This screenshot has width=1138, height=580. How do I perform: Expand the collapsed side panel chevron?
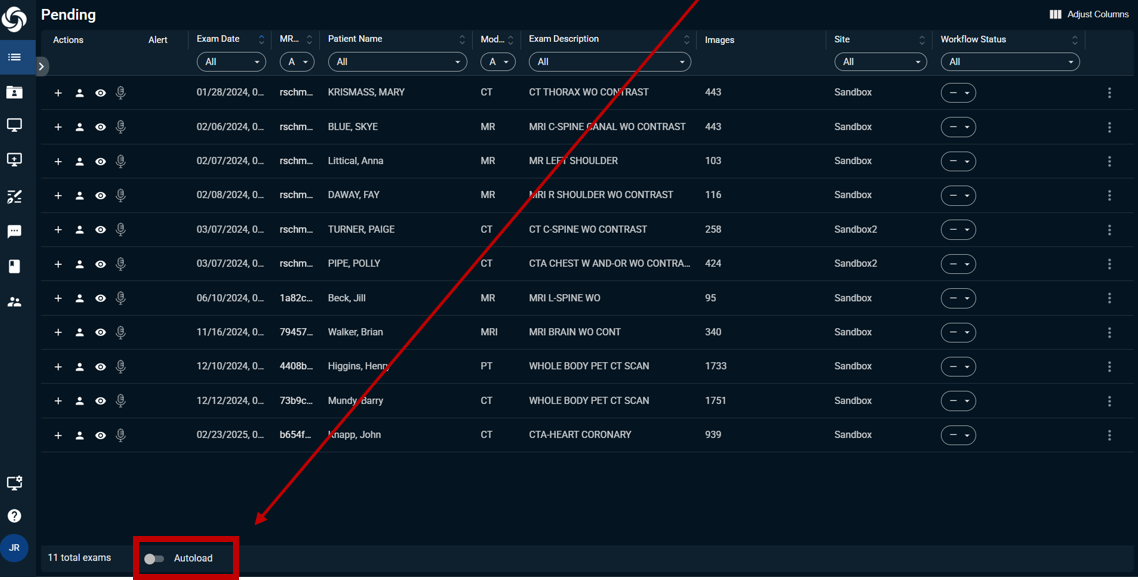(41, 66)
